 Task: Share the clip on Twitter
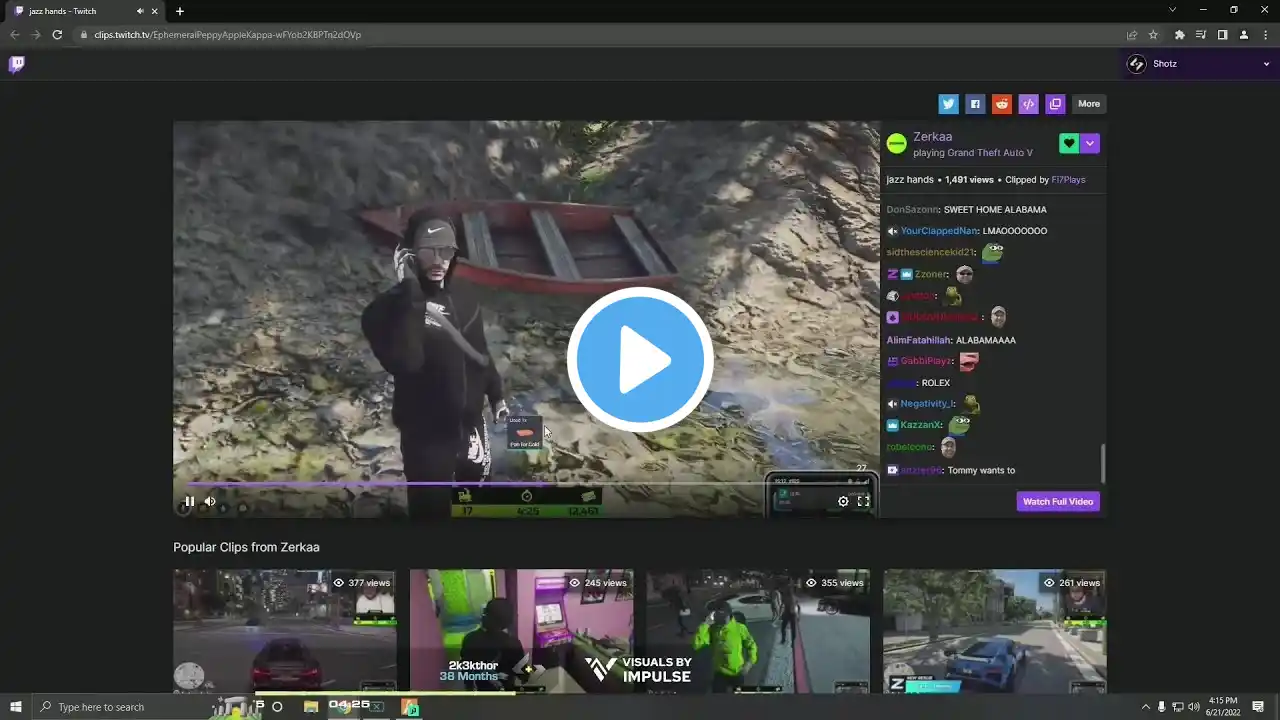[948, 104]
